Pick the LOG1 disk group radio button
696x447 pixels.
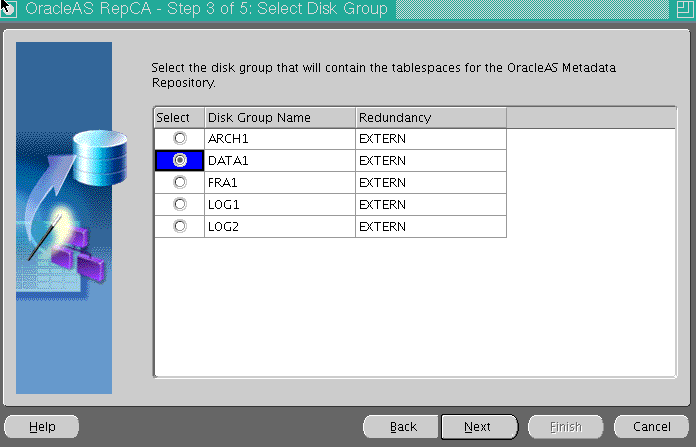[180, 204]
